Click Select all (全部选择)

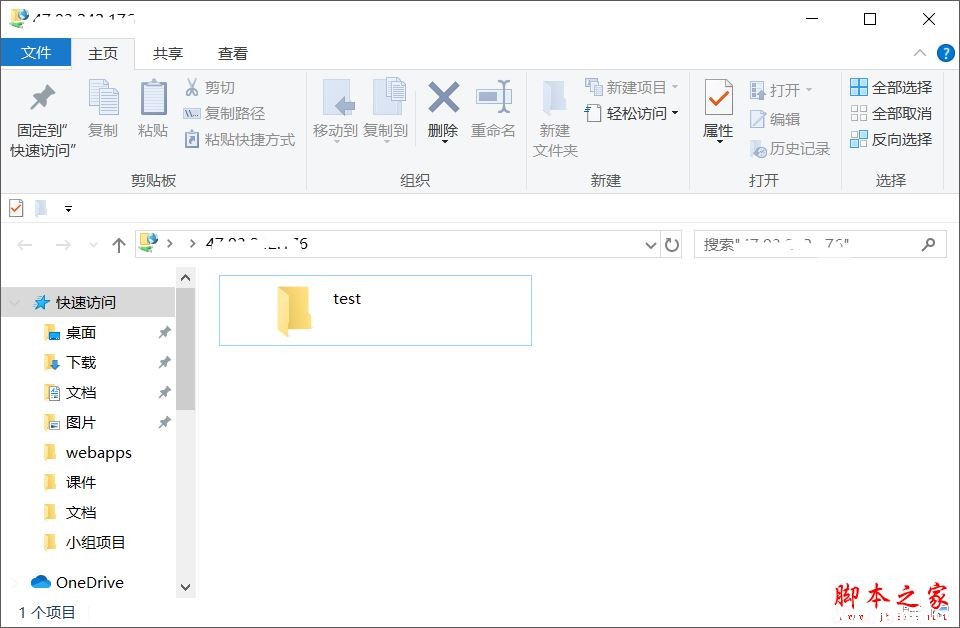pyautogui.click(x=891, y=88)
